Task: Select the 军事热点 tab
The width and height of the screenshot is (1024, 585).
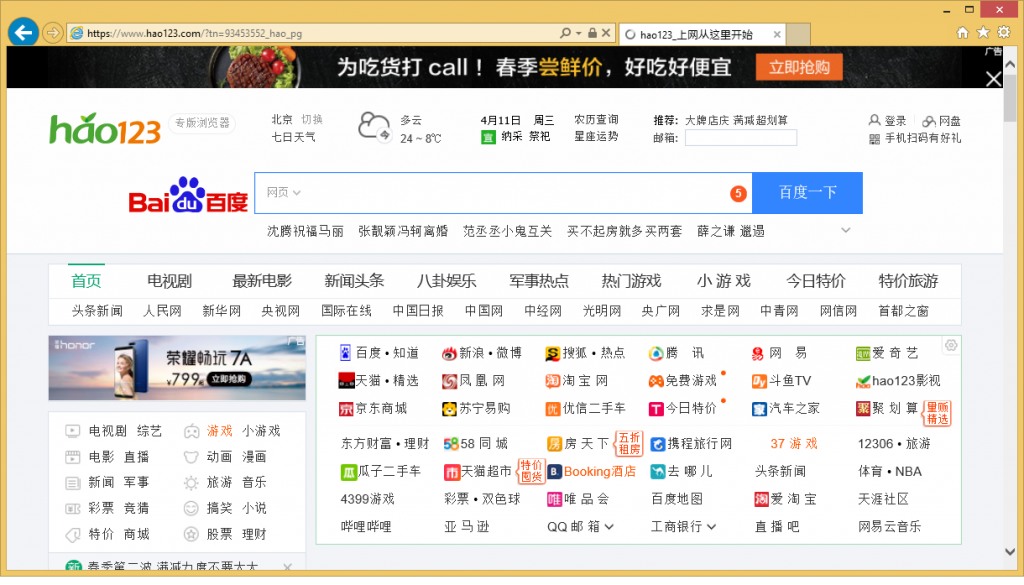Action: pyautogui.click(x=538, y=281)
